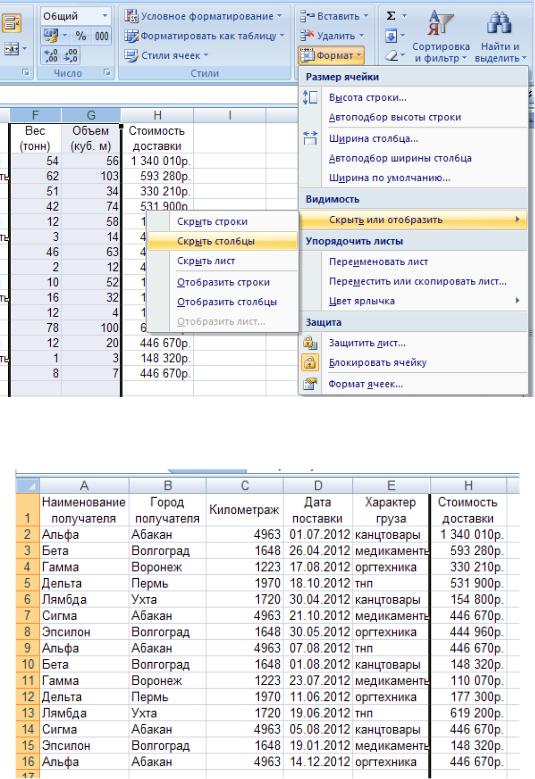This screenshot has height=779, width=535.
Task: Expand the AutoSum dropdown arrow
Action: (404, 16)
